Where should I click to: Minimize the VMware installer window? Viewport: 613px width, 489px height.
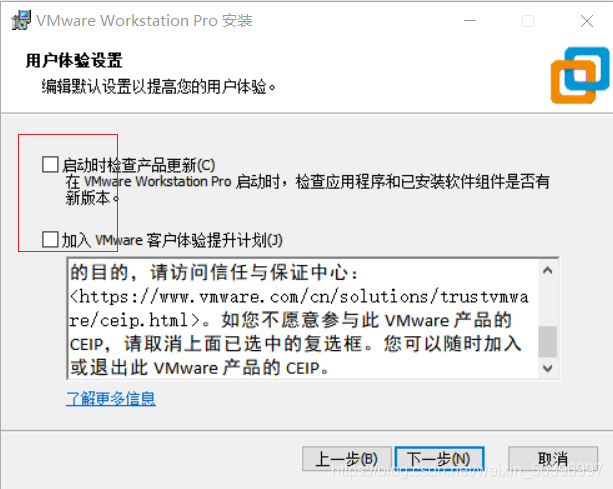pos(470,21)
